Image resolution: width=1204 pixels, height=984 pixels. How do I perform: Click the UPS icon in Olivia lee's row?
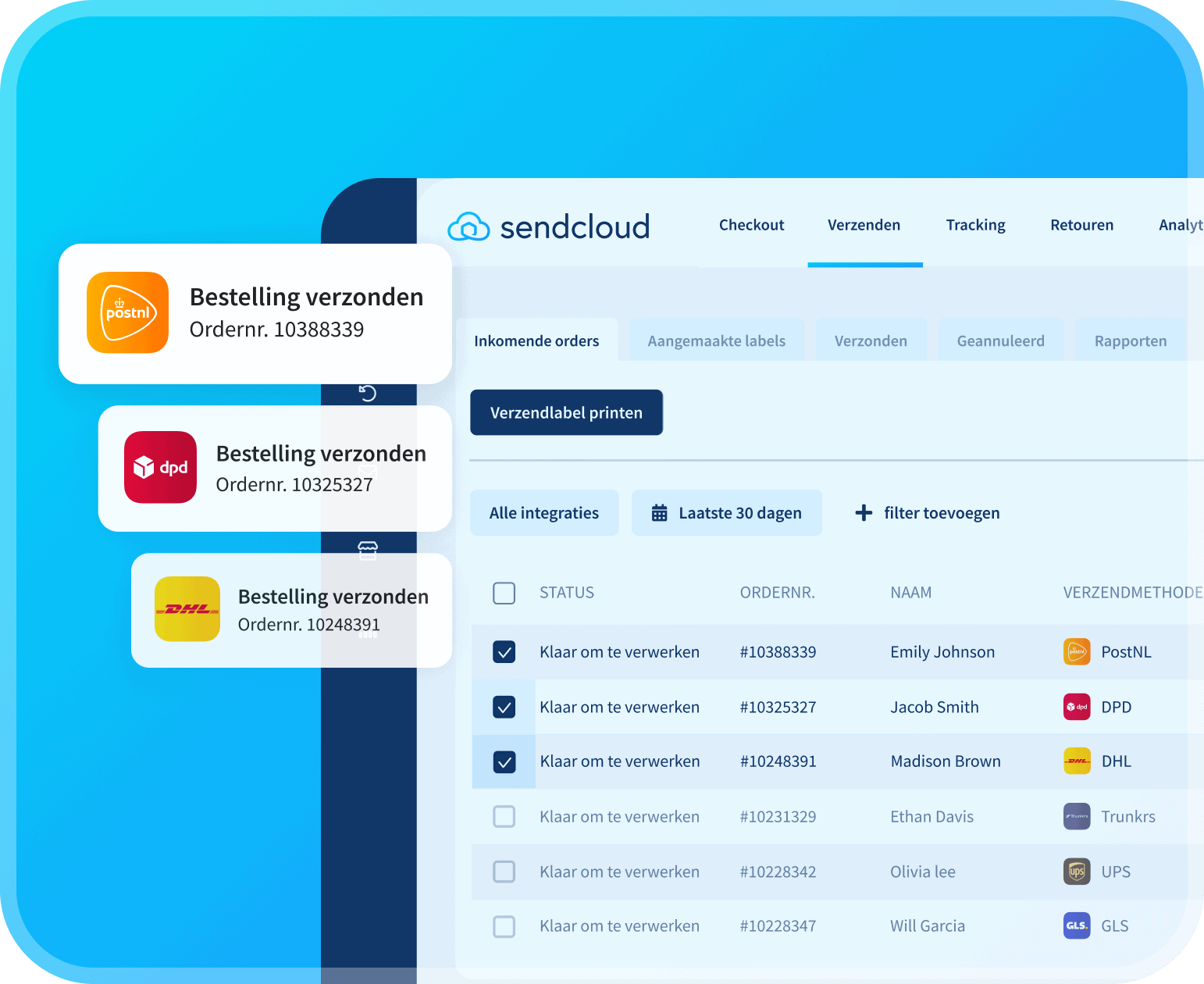1077,871
